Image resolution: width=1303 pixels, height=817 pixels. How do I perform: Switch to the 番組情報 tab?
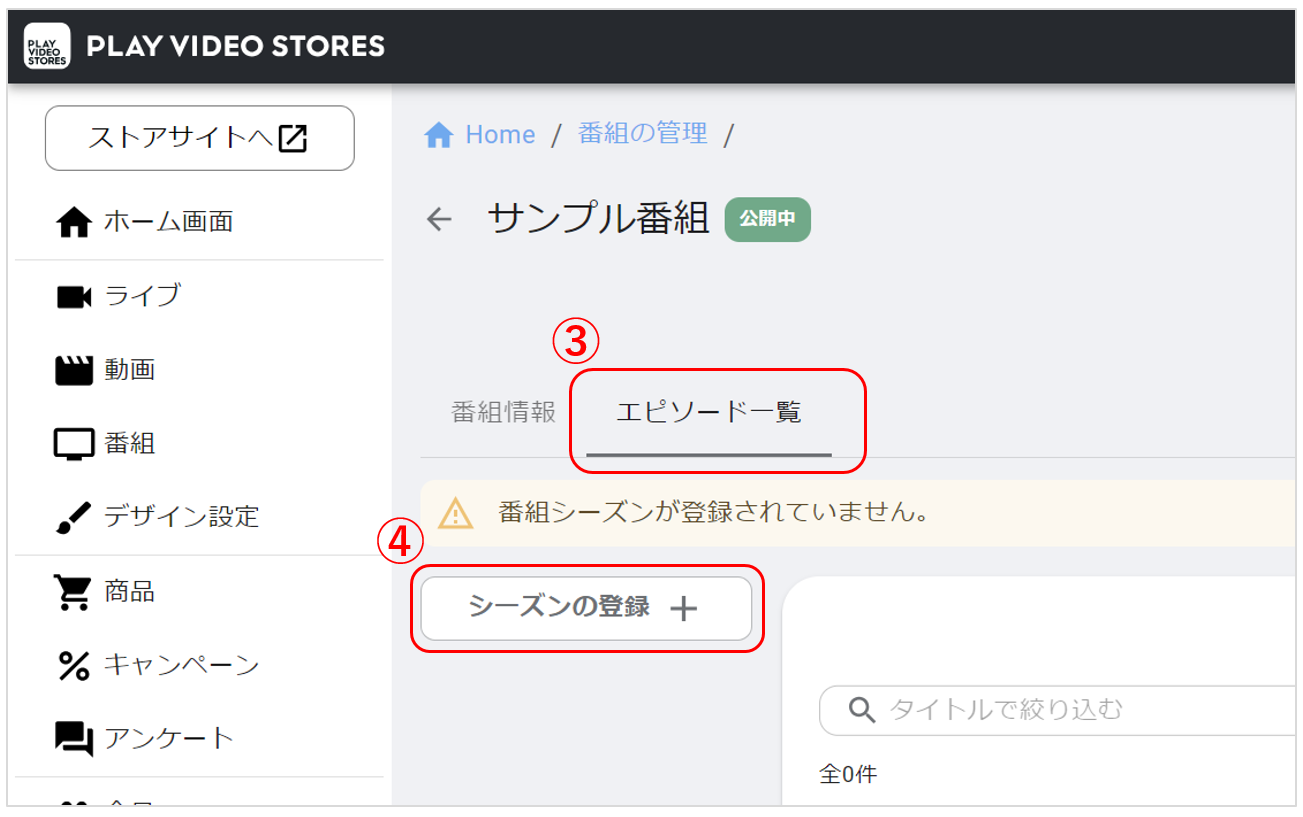(503, 412)
